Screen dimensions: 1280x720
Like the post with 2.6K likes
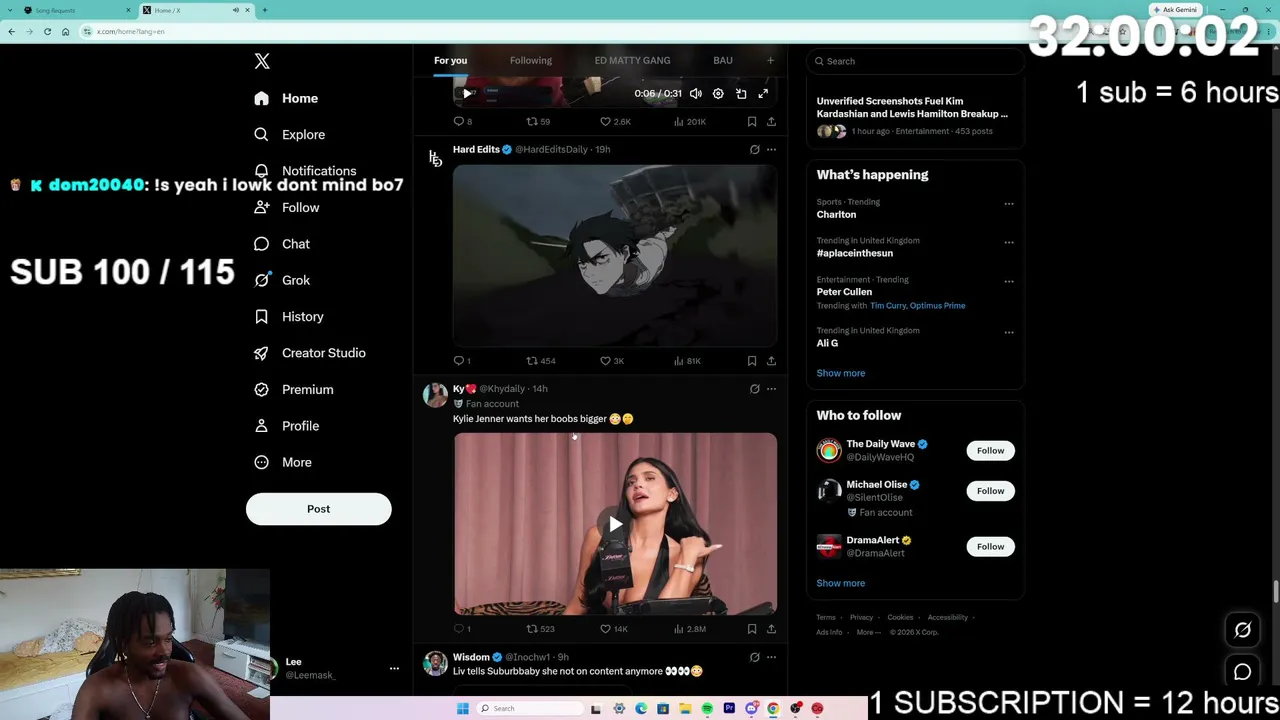point(615,122)
